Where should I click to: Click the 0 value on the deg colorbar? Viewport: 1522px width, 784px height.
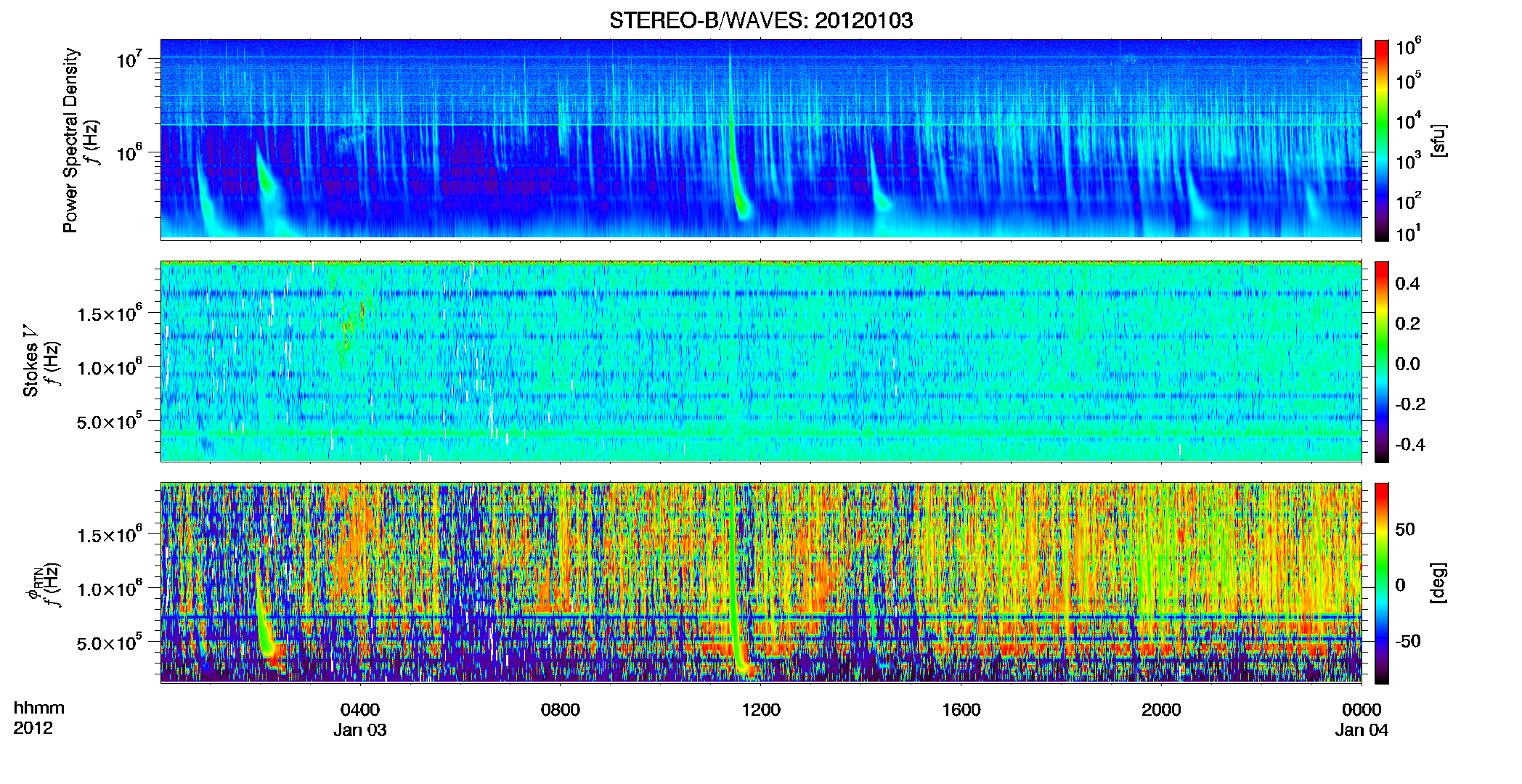click(x=1401, y=585)
